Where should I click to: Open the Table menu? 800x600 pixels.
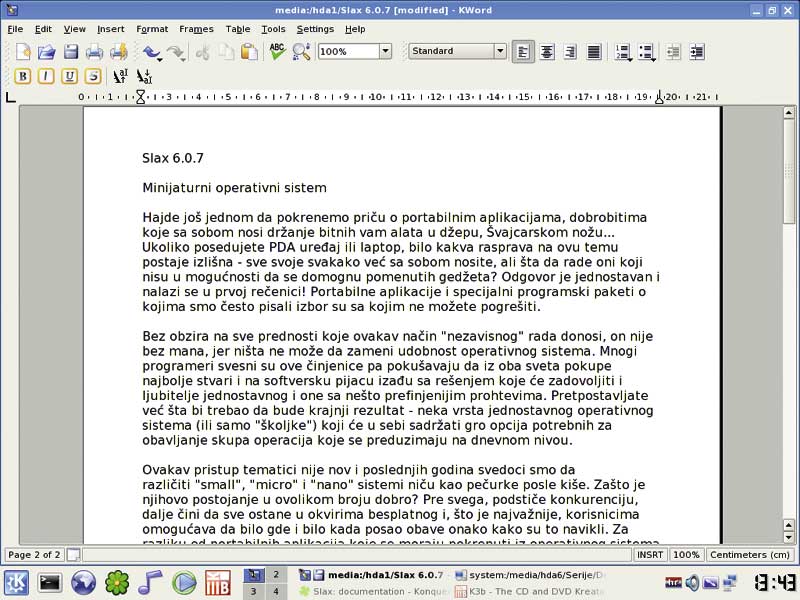click(x=238, y=29)
